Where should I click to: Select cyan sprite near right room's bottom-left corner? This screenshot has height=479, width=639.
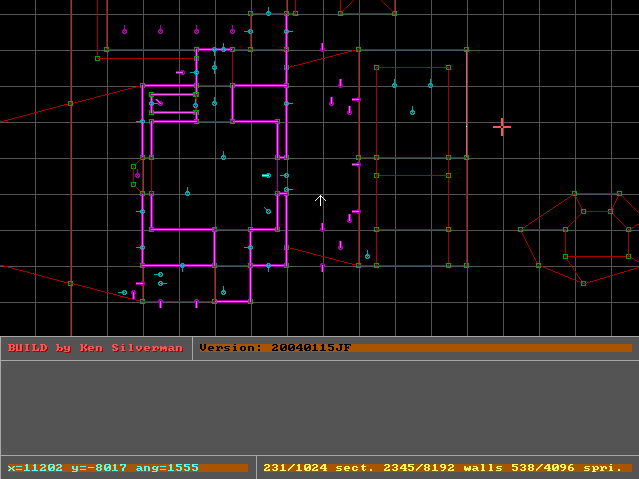pos(367,256)
